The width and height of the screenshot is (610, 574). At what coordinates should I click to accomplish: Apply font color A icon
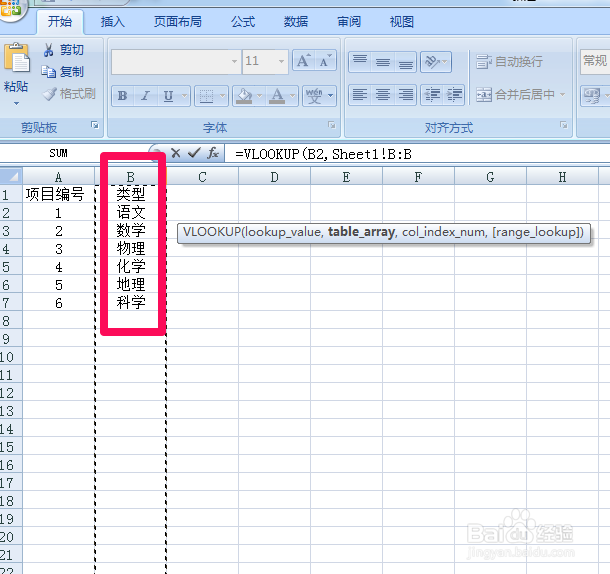pyautogui.click(x=277, y=95)
